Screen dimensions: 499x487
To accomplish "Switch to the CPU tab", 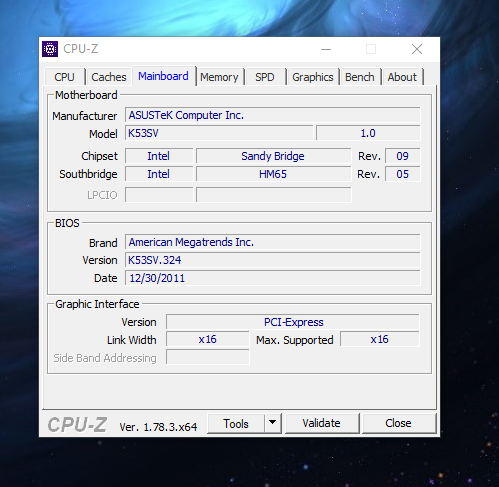I will pos(64,77).
